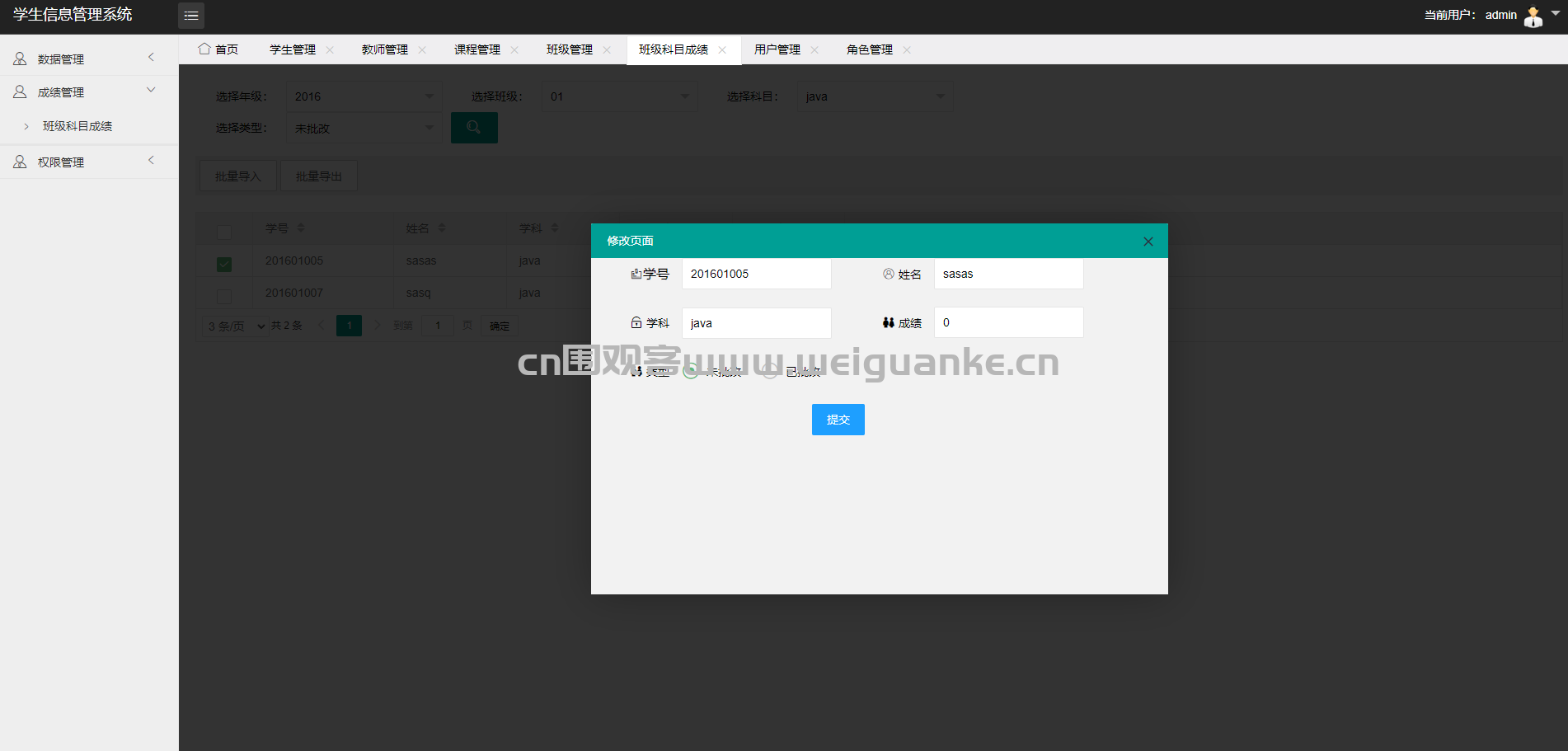Uncheck the row checkbox for 201601005
The height and width of the screenshot is (751, 1568).
pos(224,264)
